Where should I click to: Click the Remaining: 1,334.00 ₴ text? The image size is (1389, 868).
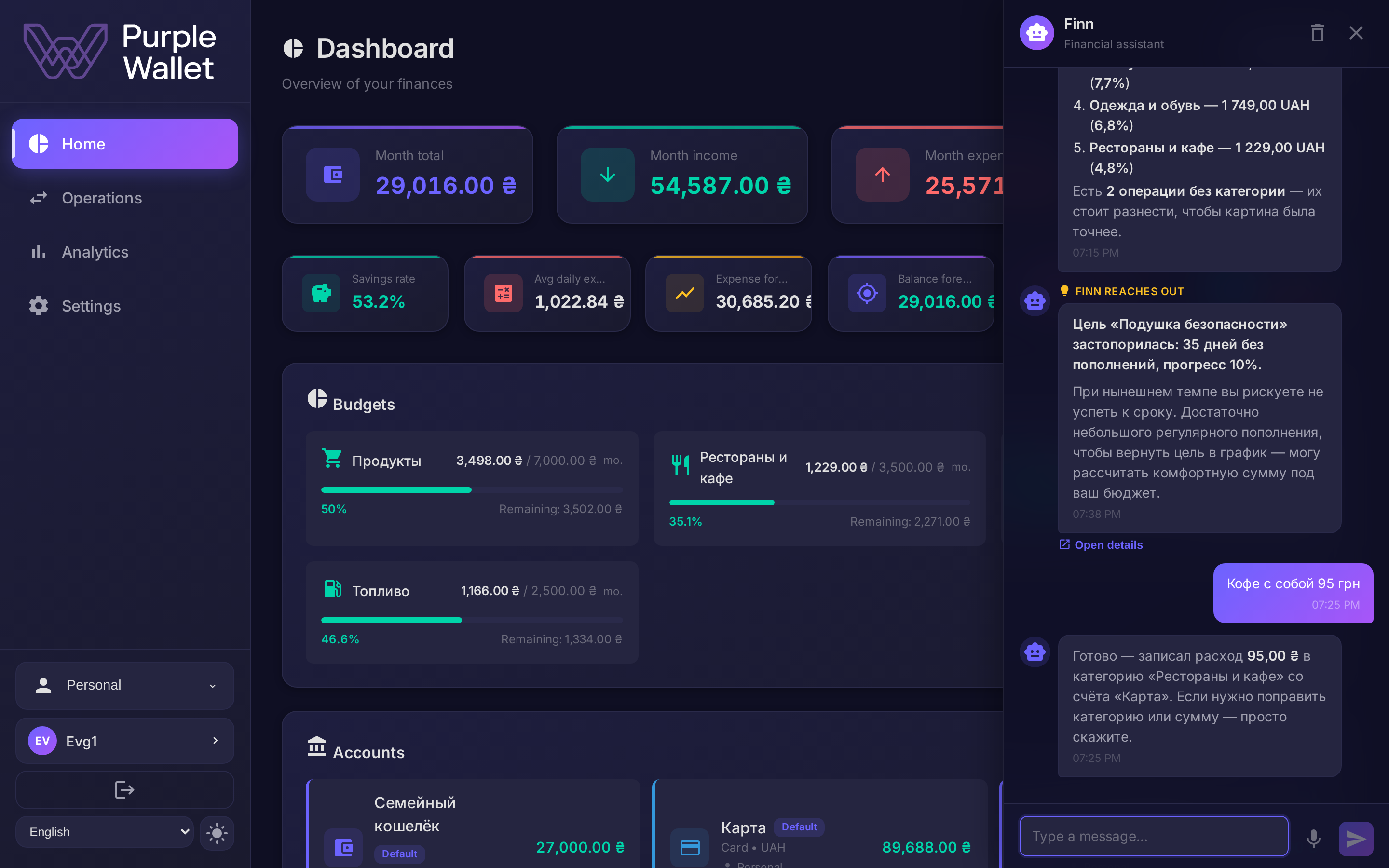point(561,639)
